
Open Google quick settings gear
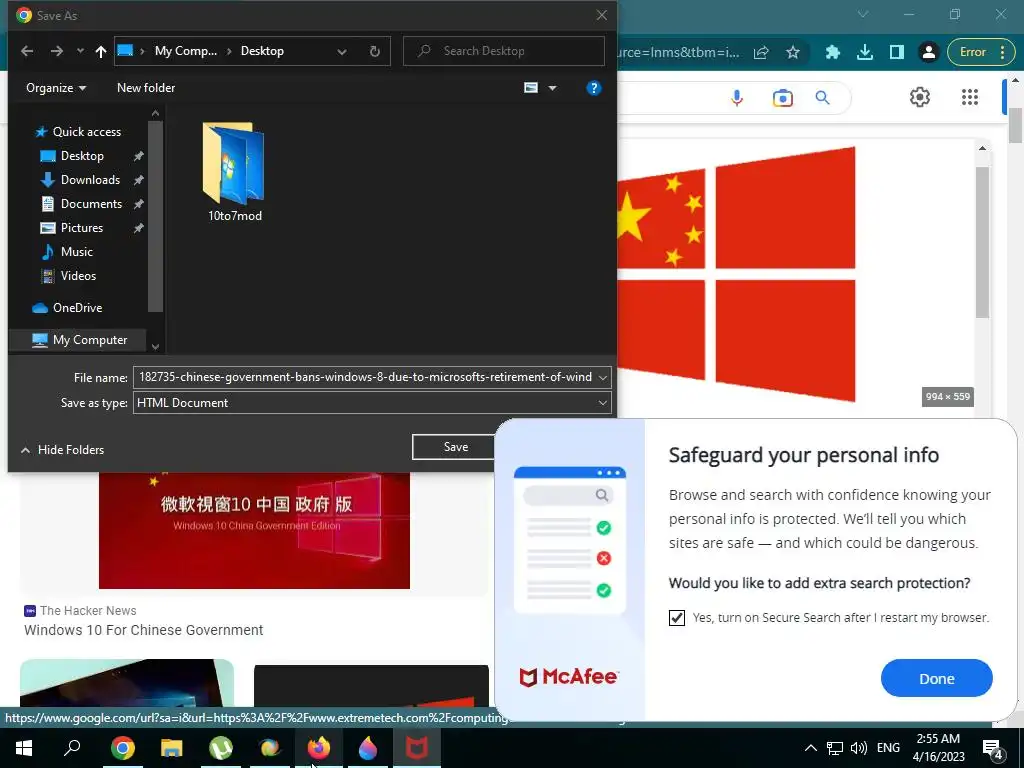(x=920, y=97)
